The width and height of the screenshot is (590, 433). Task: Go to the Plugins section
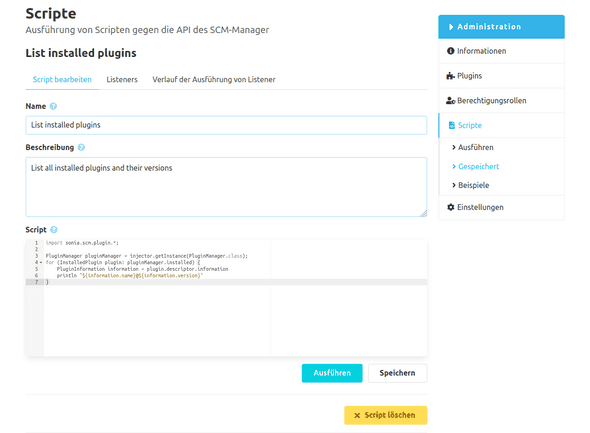coord(501,76)
